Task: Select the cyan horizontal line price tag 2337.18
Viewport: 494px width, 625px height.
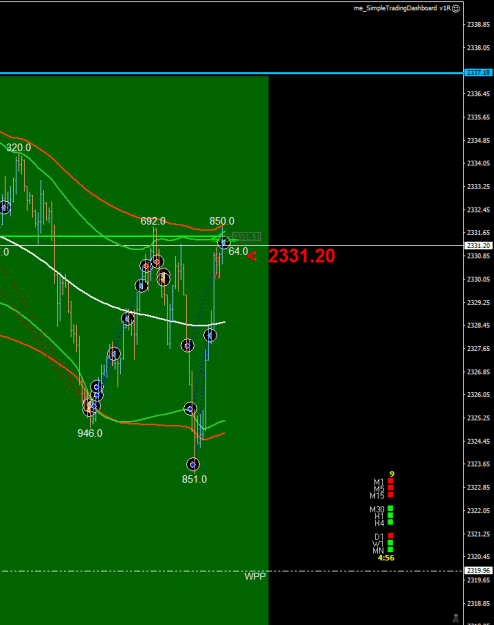Action: pos(479,73)
